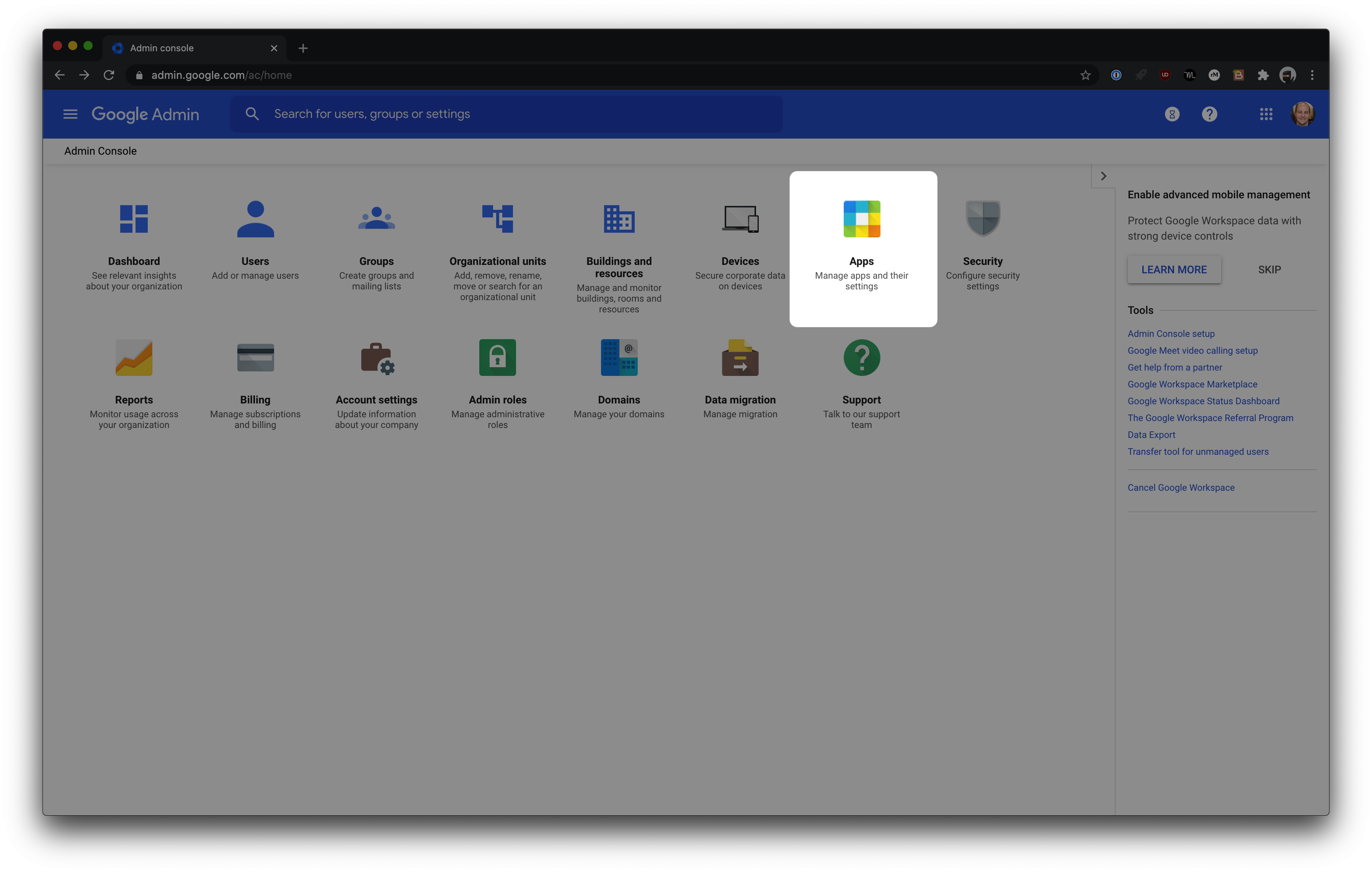Open the Domains icon

[x=619, y=358]
